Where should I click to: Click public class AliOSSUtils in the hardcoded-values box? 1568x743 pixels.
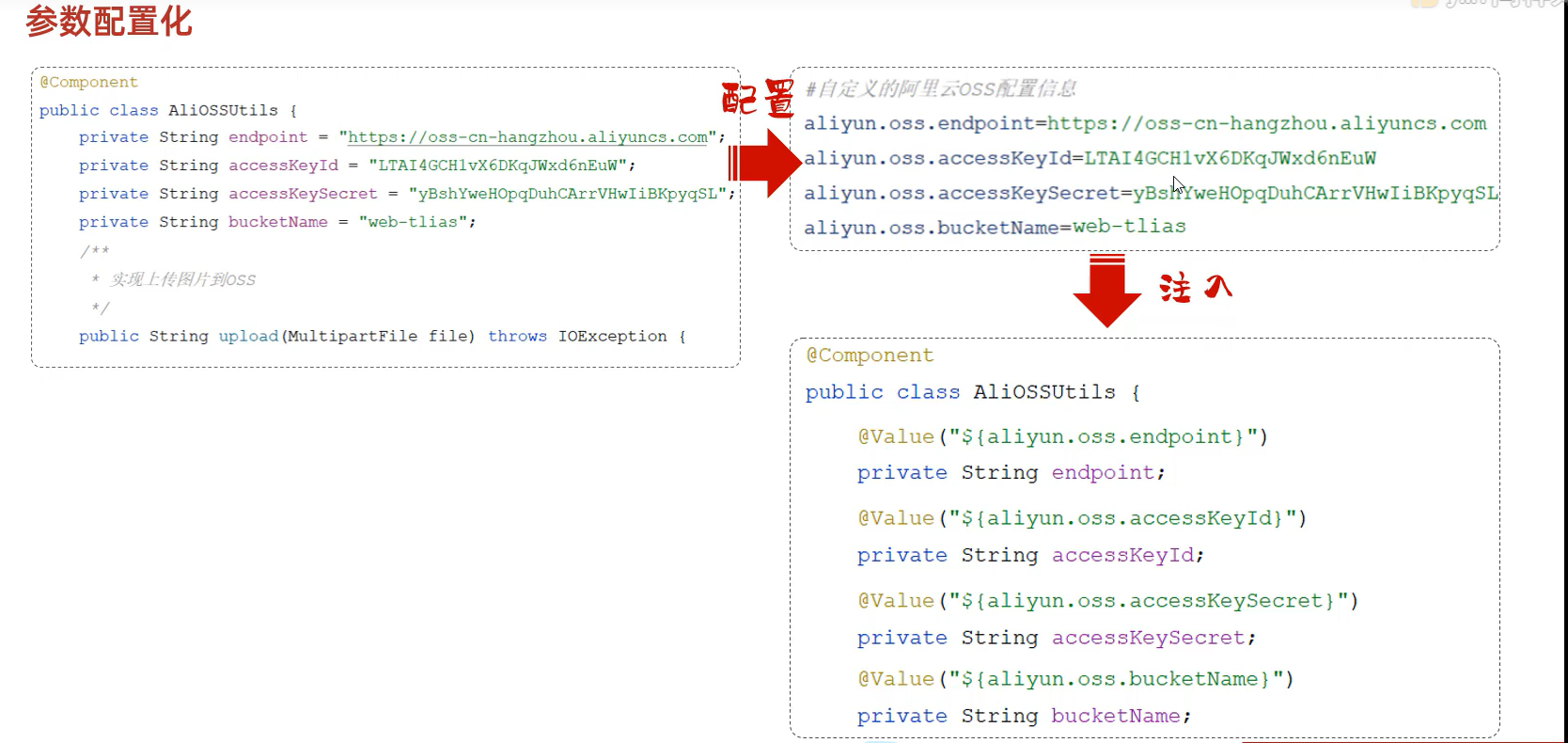click(x=159, y=110)
